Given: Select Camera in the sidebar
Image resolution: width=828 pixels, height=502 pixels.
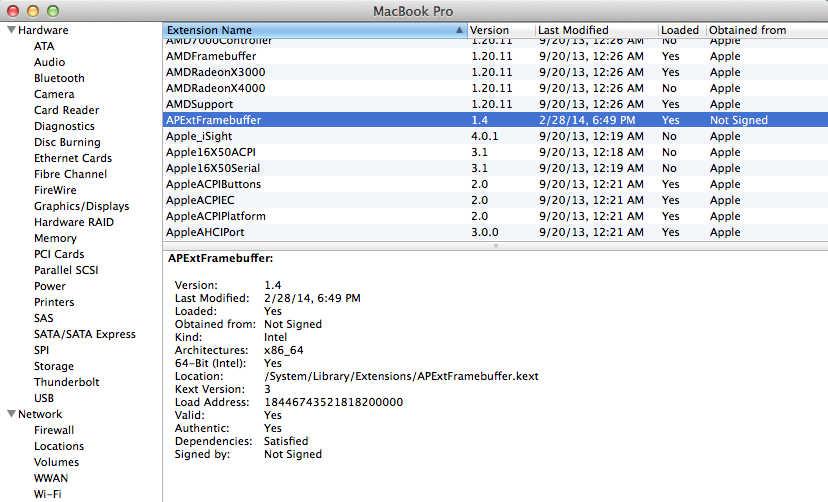Looking at the screenshot, I should click(x=54, y=94).
